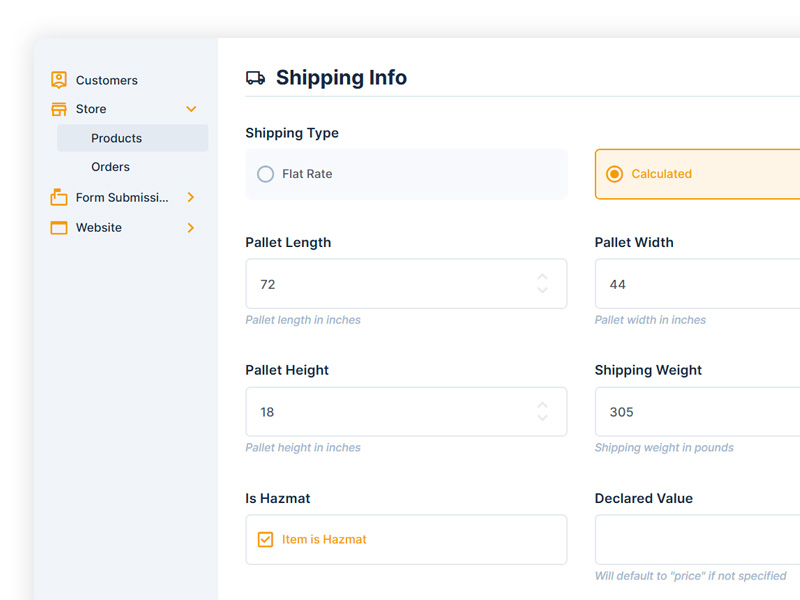
Task: Uncheck the Item is Hazmat checkbox
Action: coord(265,540)
